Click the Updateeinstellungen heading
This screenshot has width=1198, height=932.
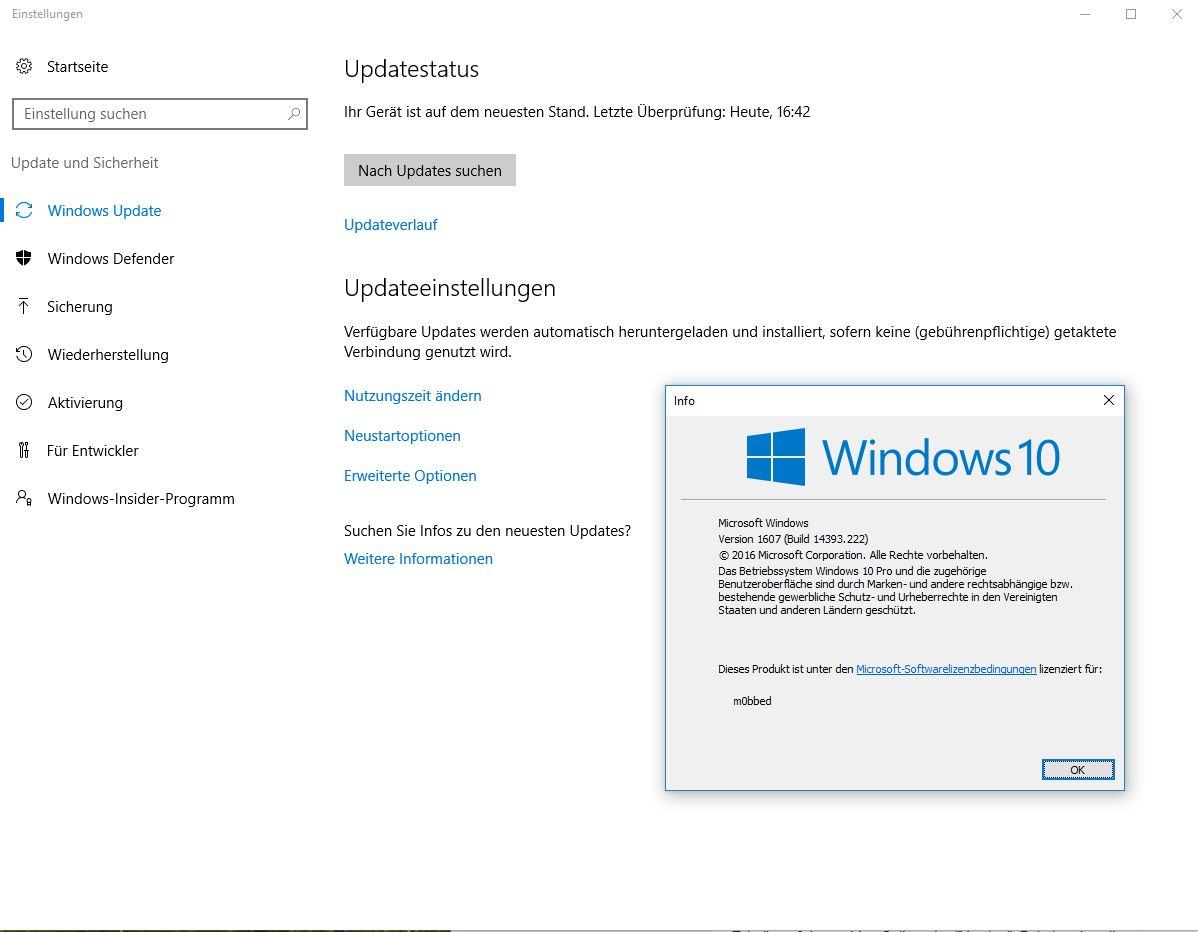click(x=449, y=288)
